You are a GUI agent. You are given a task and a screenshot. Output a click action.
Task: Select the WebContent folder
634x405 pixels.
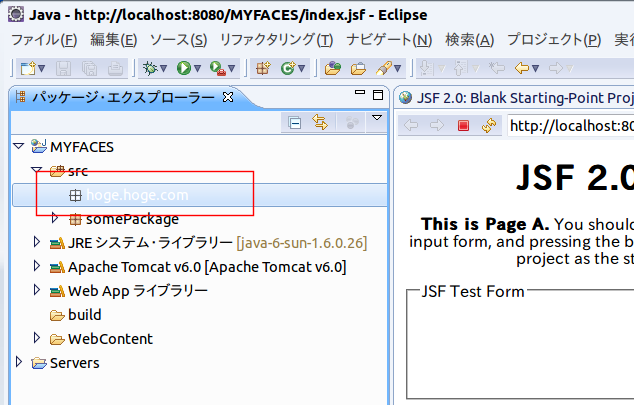(110, 339)
